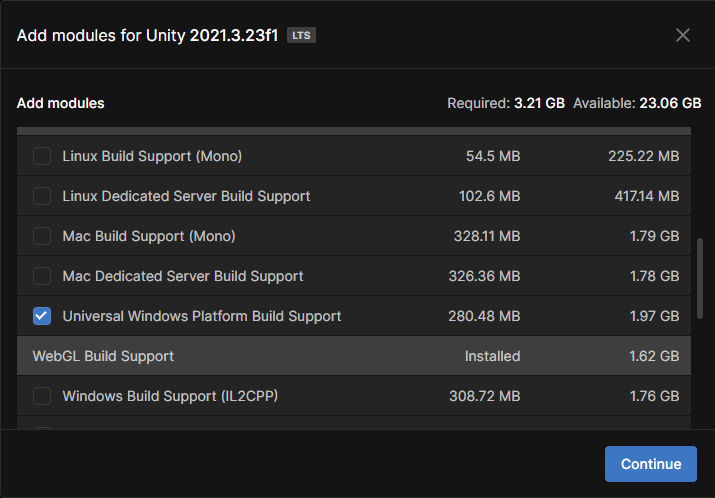715x498 pixels.
Task: Click the 225.22 MB size for Linux Mono
Action: (644, 156)
